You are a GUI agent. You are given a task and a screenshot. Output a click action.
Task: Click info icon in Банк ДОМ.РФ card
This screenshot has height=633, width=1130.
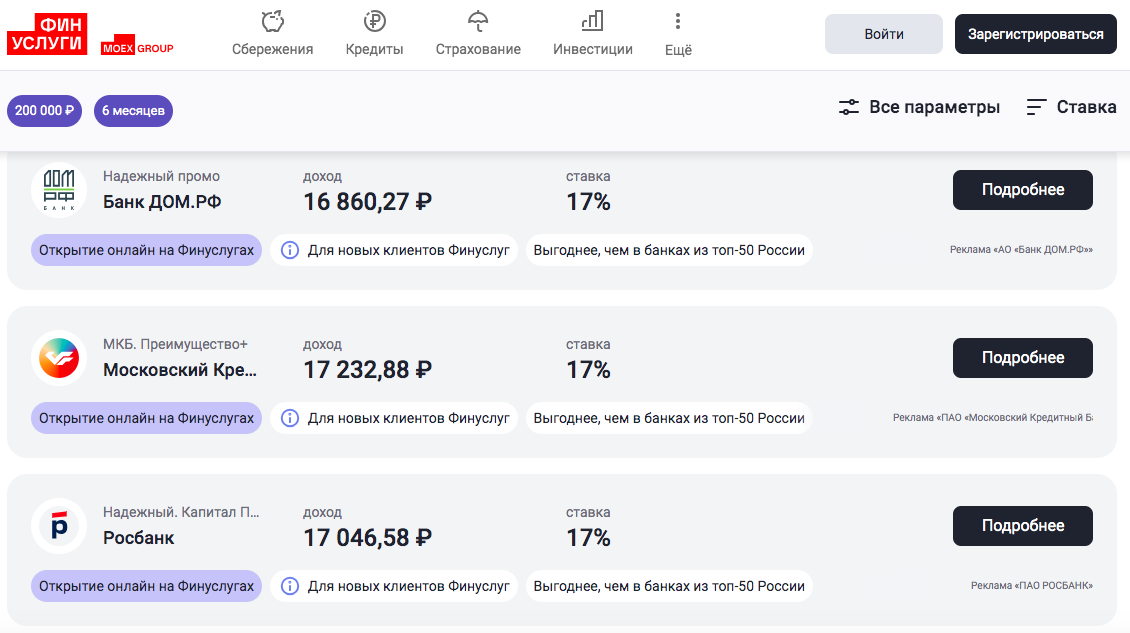(290, 250)
